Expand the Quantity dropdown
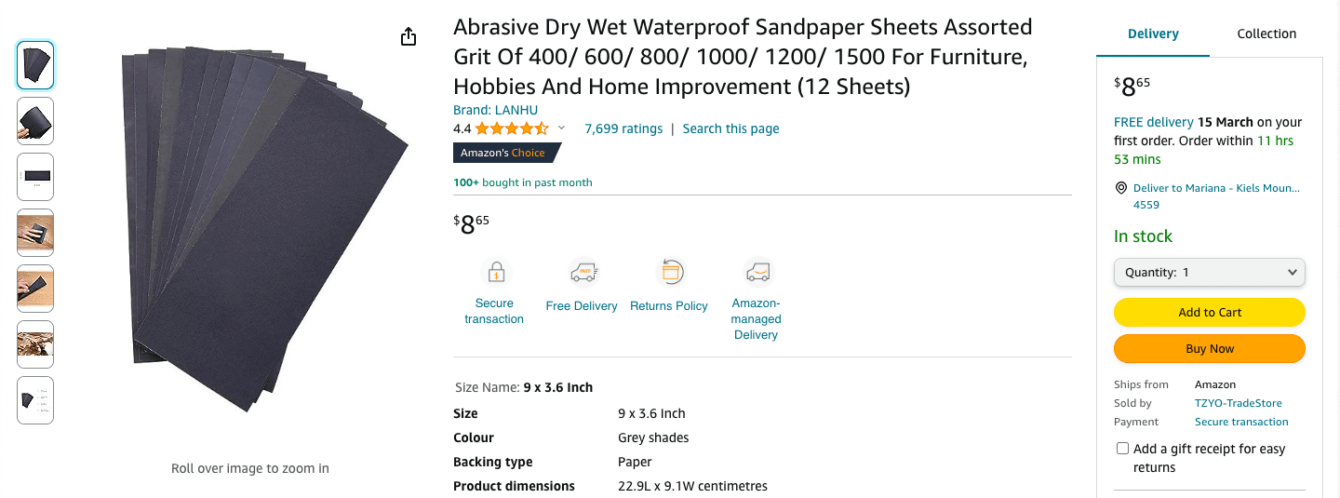The image size is (1340, 498). [x=1209, y=272]
